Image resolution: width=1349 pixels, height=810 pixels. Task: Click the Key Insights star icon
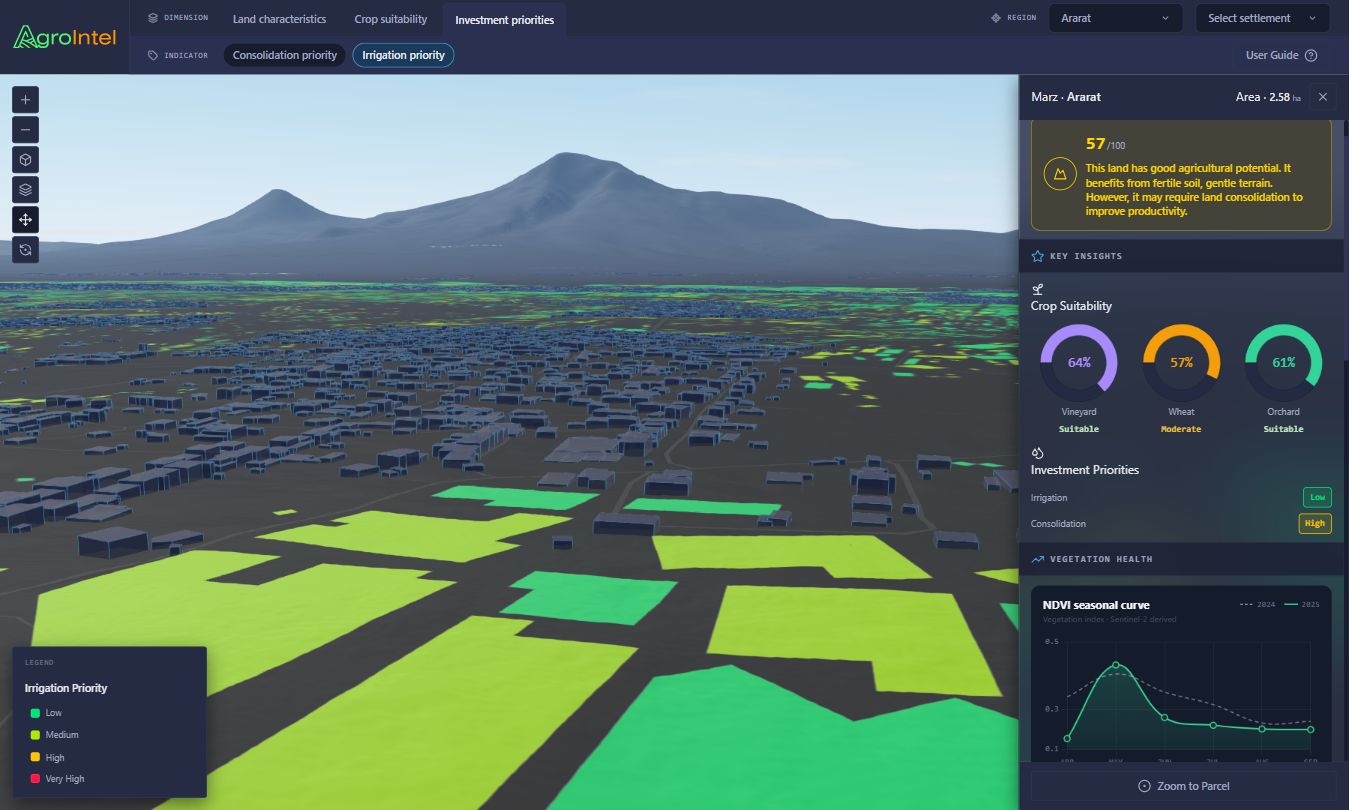tap(1038, 256)
